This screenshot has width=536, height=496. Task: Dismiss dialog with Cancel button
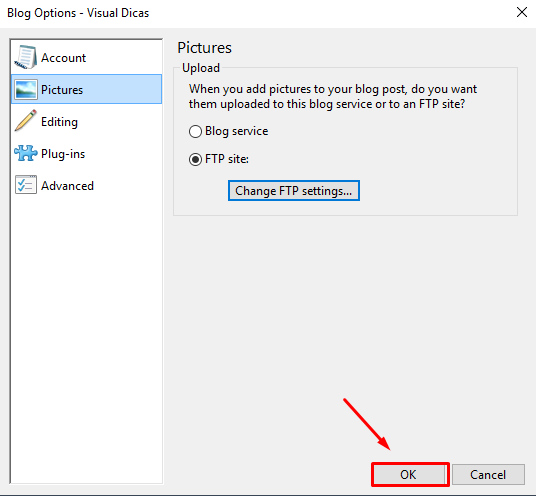[488, 474]
